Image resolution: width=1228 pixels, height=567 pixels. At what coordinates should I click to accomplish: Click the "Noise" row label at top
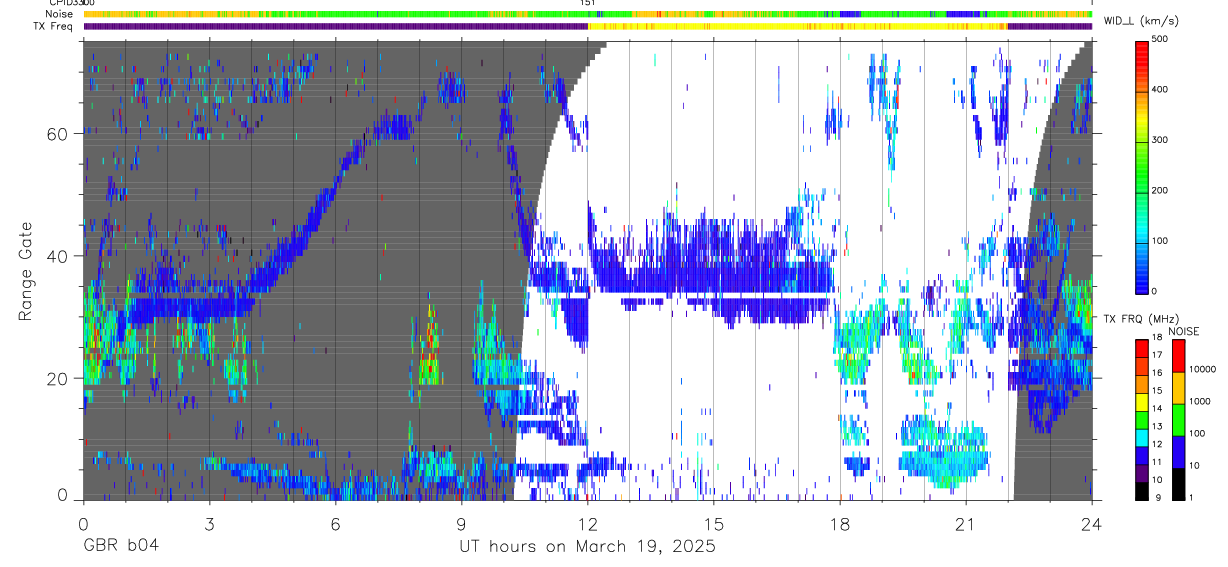(59, 14)
